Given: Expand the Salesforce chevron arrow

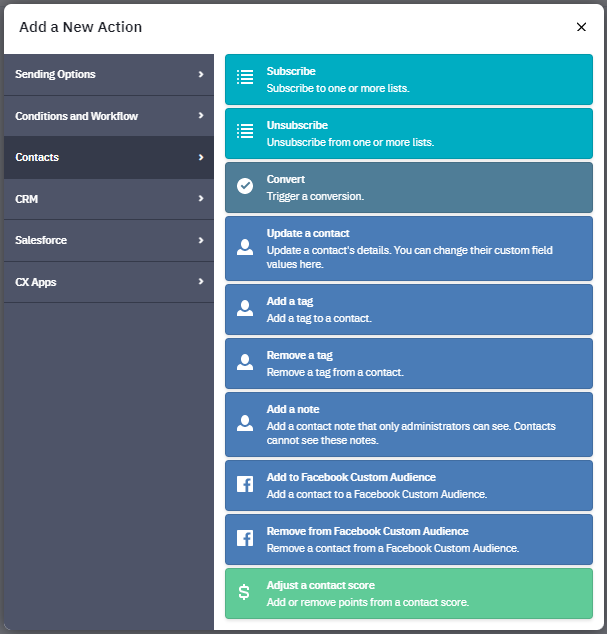Looking at the screenshot, I should 201,240.
